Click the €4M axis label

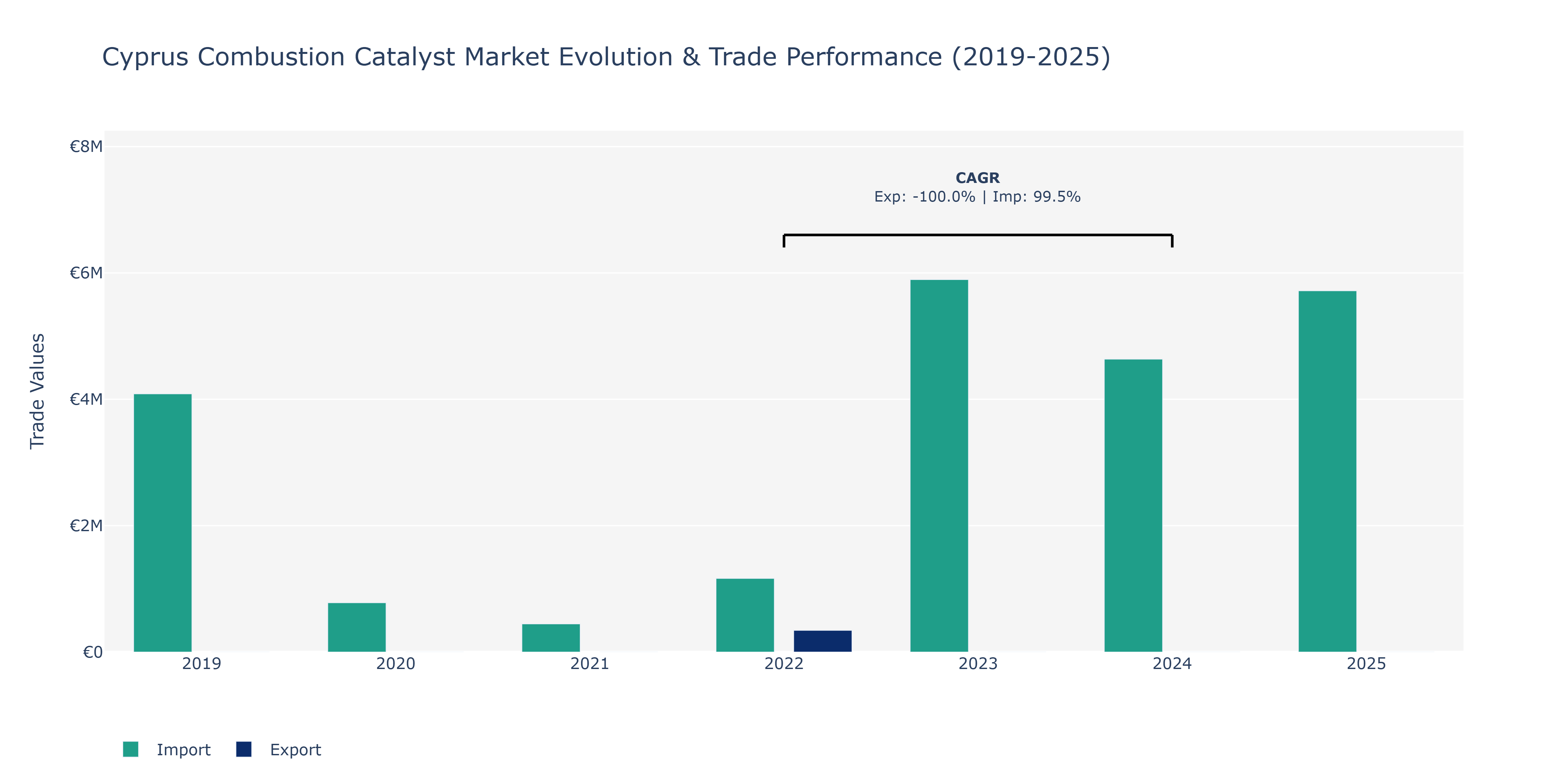coord(86,399)
